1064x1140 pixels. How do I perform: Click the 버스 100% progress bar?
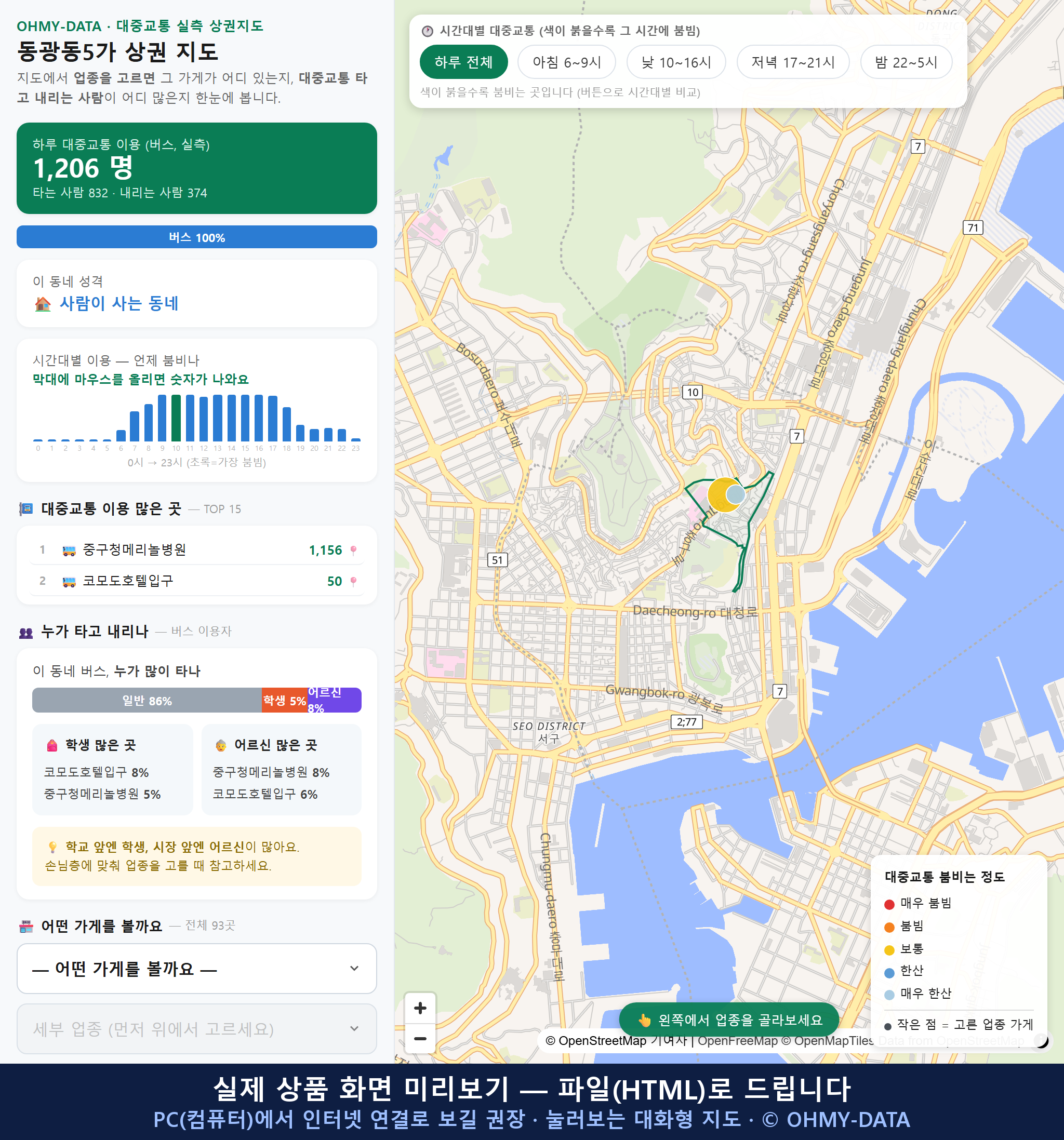197,237
